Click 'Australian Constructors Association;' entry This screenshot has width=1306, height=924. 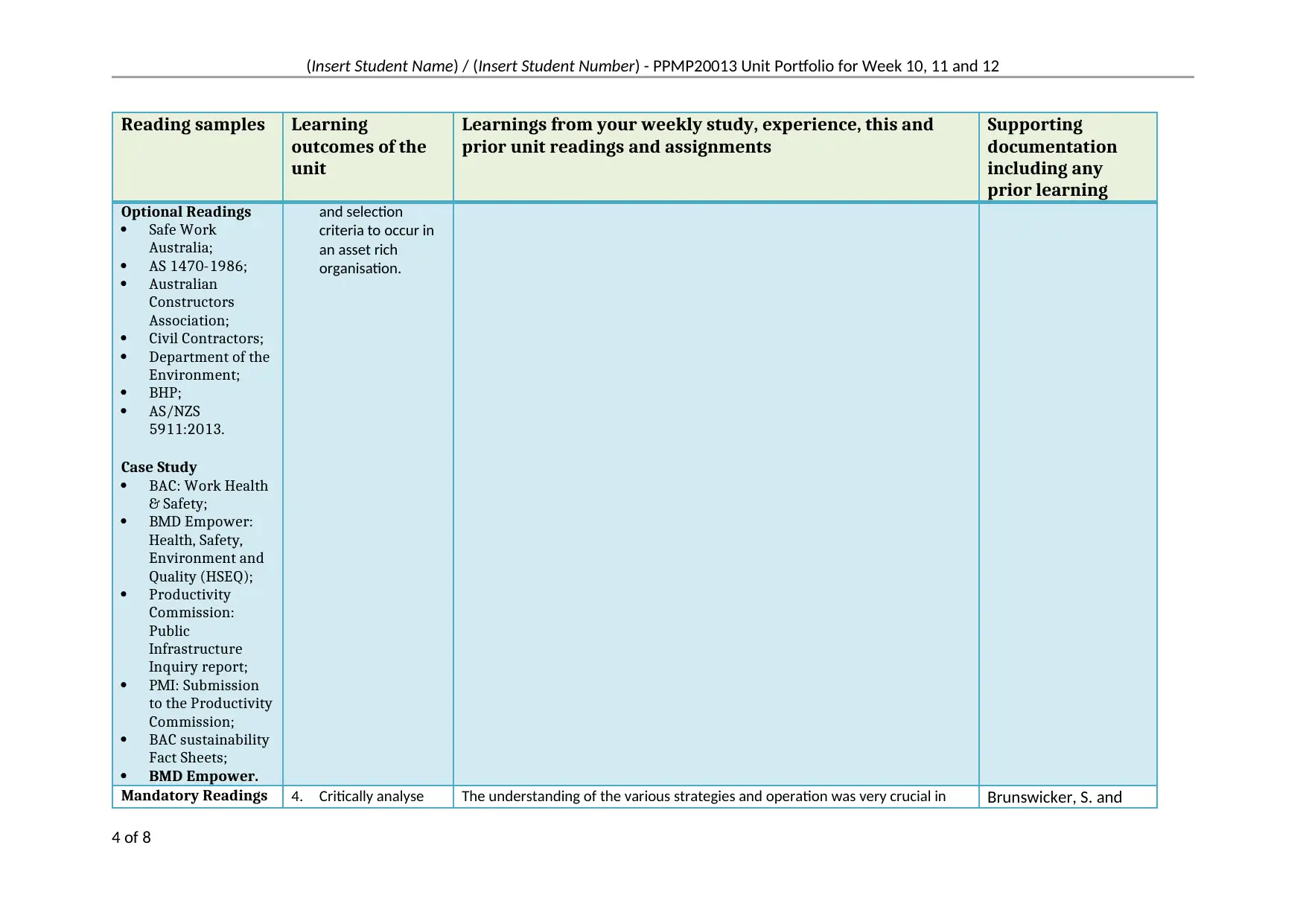[191, 302]
